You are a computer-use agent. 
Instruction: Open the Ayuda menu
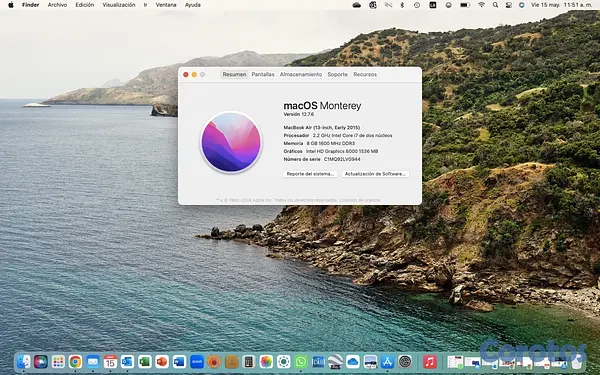pos(192,5)
